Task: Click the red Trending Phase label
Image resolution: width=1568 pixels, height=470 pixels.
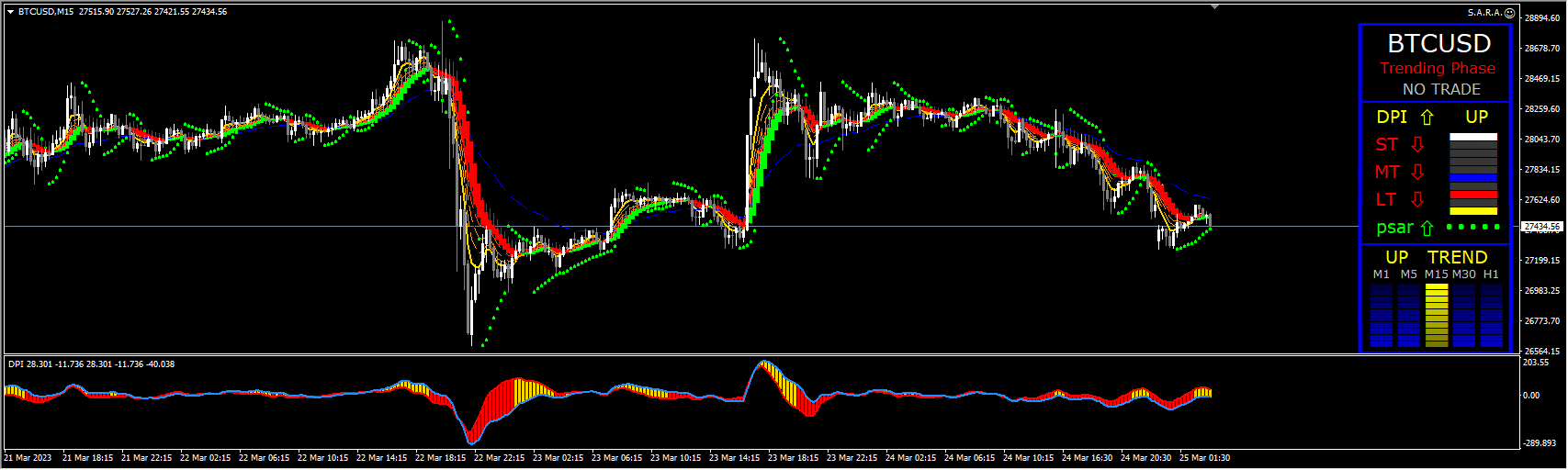Action: pyautogui.click(x=1438, y=68)
